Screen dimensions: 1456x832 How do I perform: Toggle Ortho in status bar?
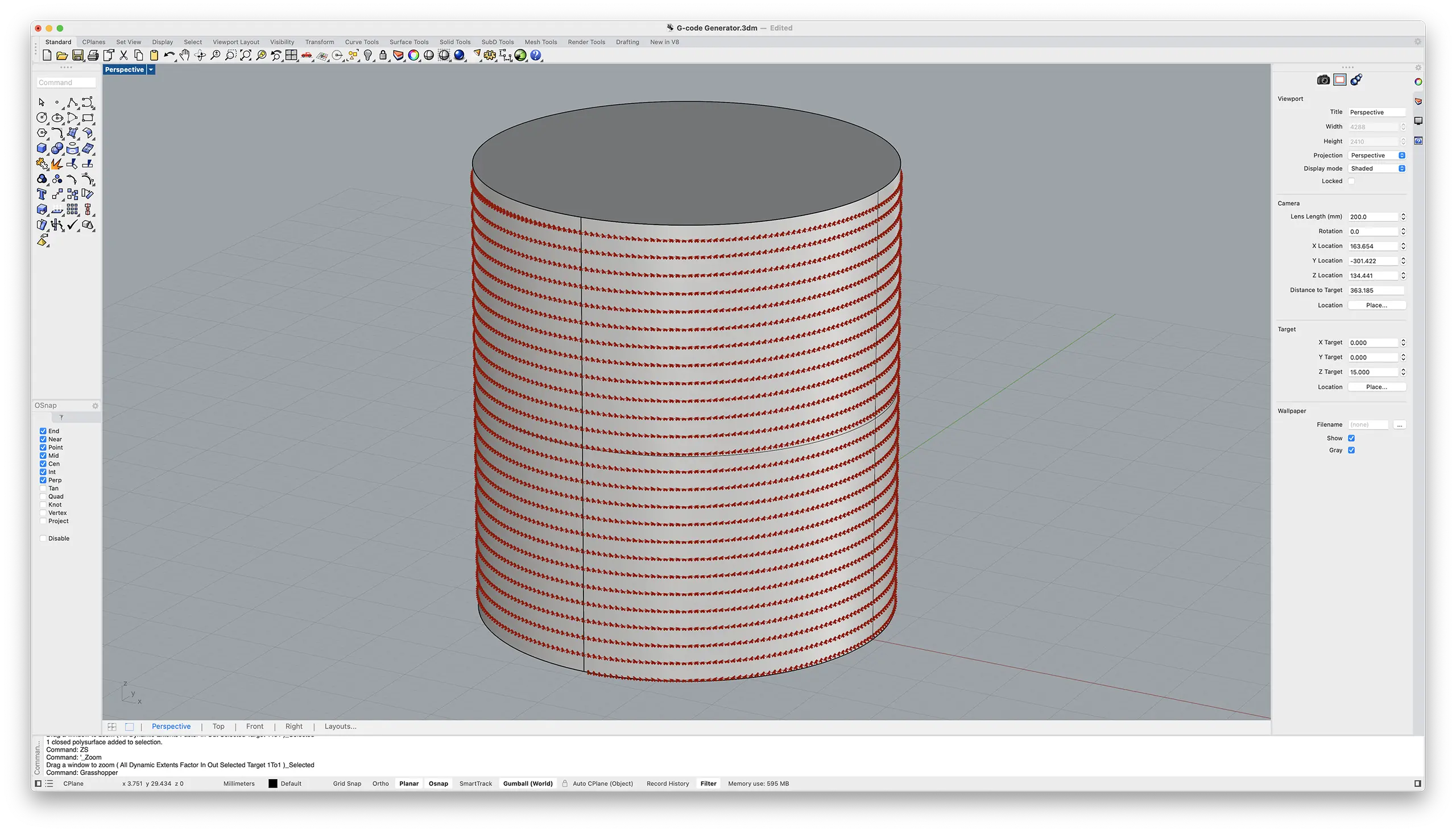pyautogui.click(x=380, y=784)
